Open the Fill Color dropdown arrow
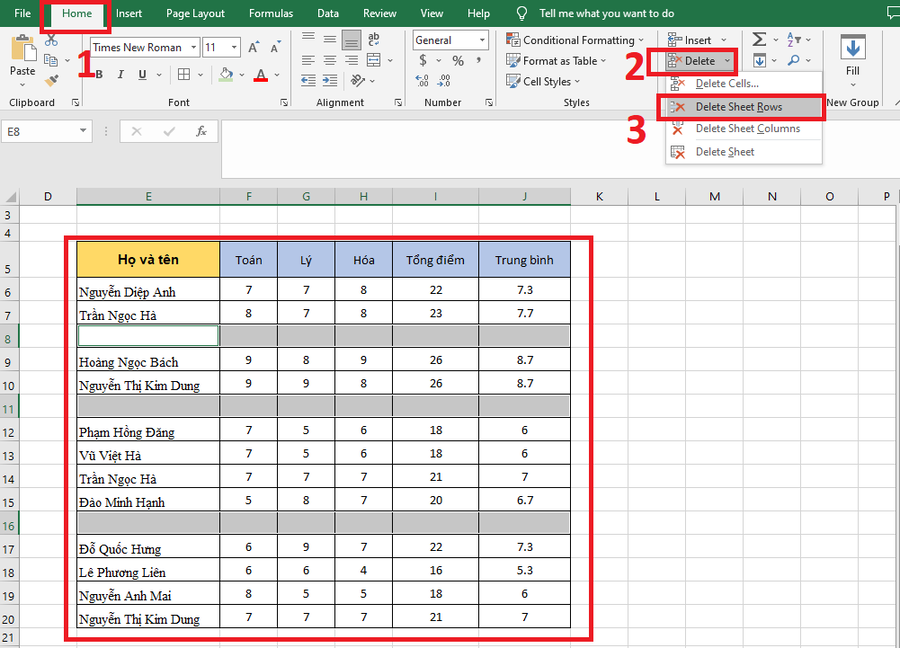 click(242, 75)
